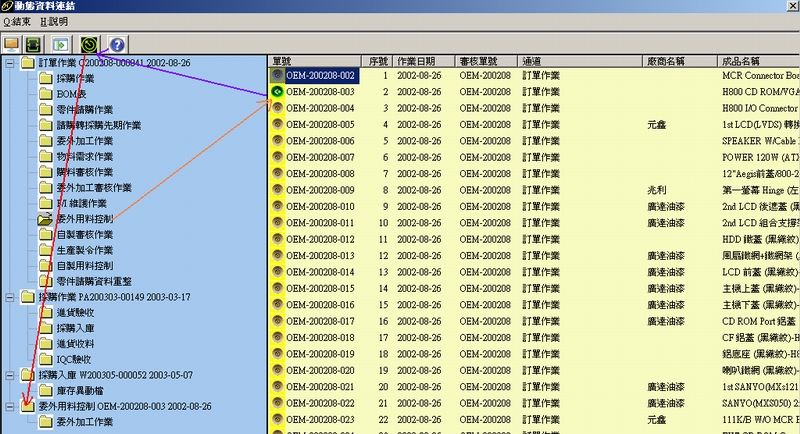Click the row icon beside OEM-200208-013

[x=277, y=256]
